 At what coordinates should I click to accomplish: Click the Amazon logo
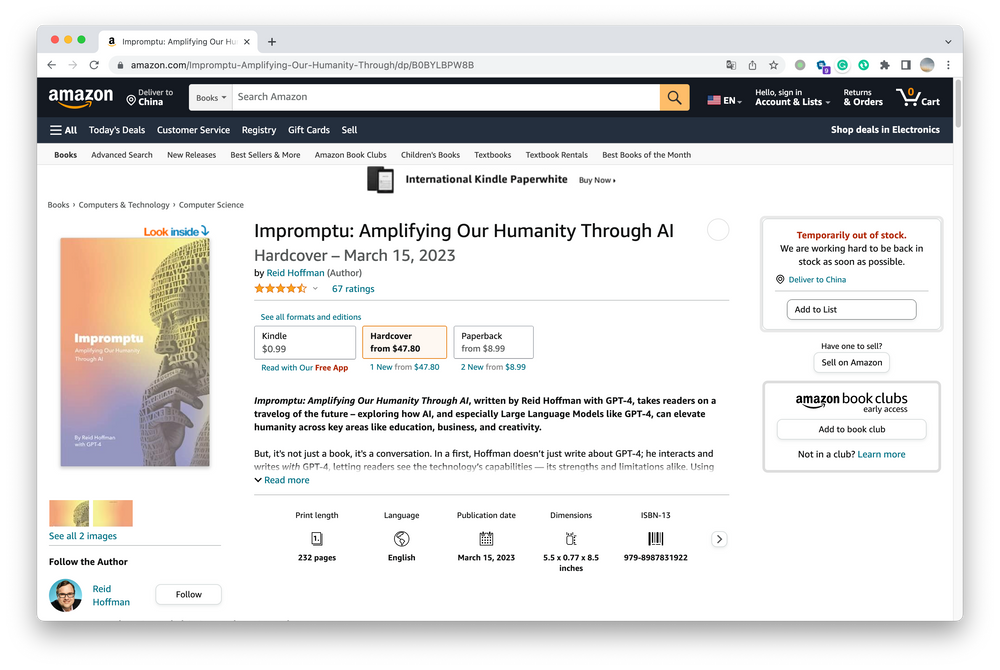(x=81, y=97)
